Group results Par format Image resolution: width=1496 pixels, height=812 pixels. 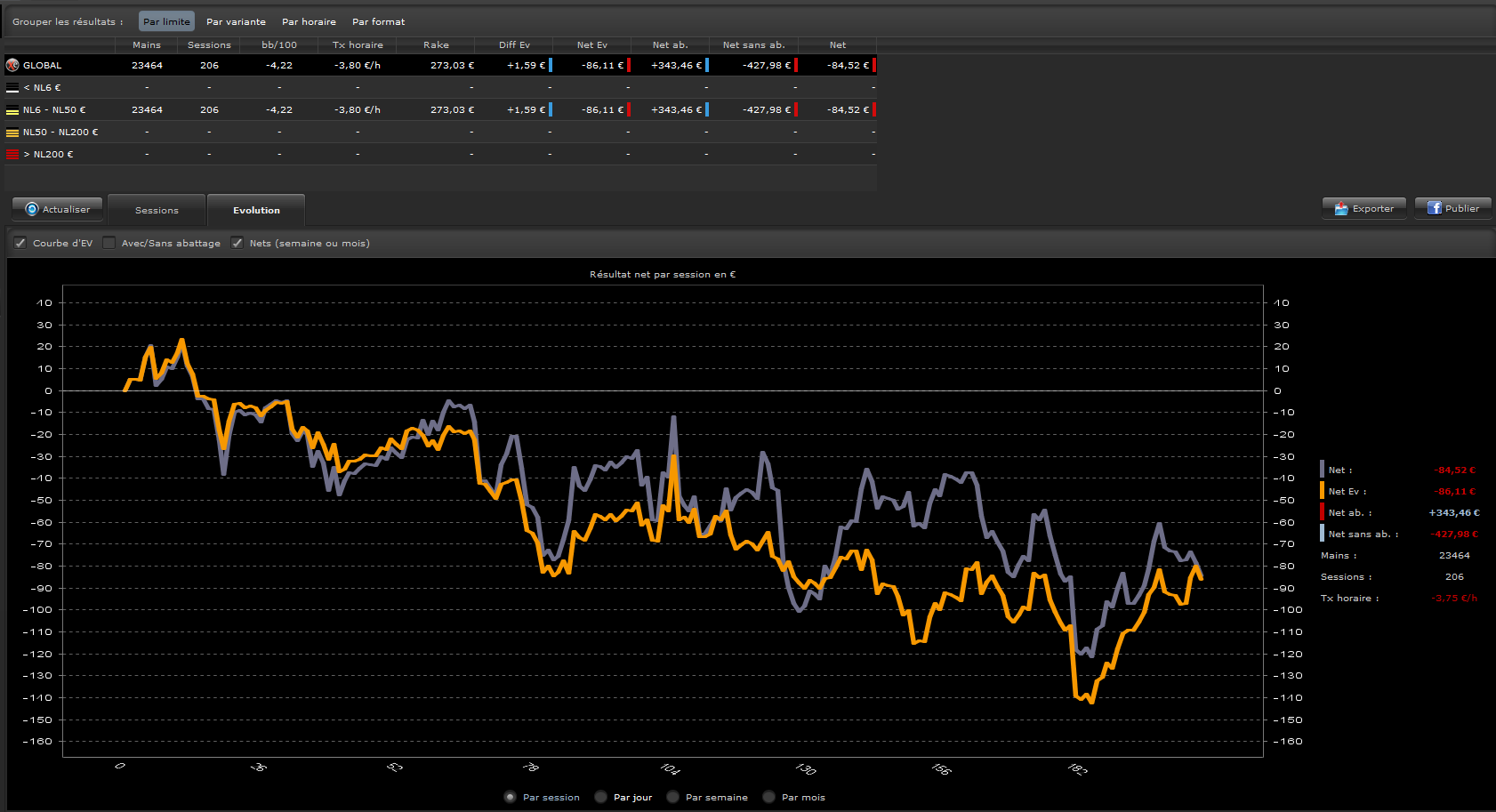(x=378, y=21)
